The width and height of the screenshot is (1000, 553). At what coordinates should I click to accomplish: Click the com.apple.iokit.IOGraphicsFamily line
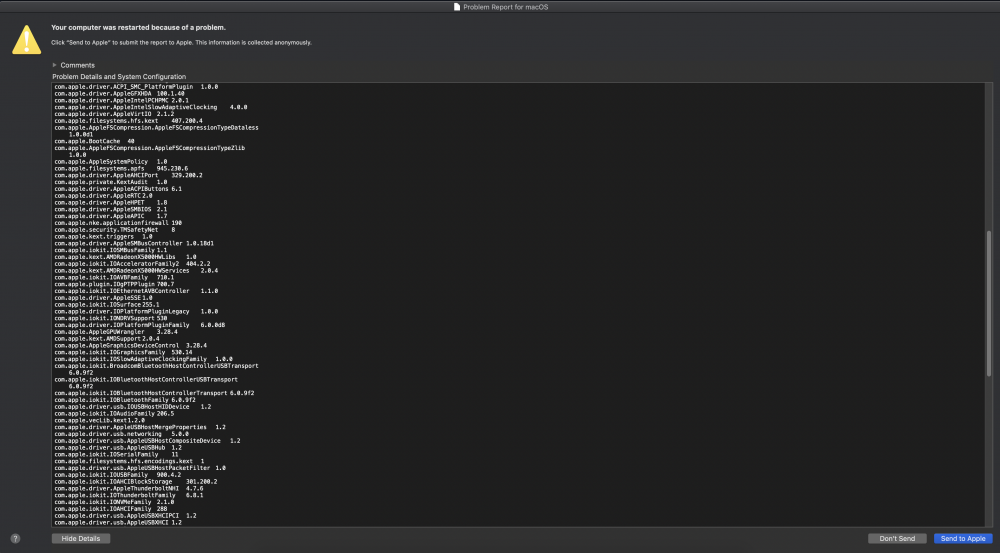123,352
